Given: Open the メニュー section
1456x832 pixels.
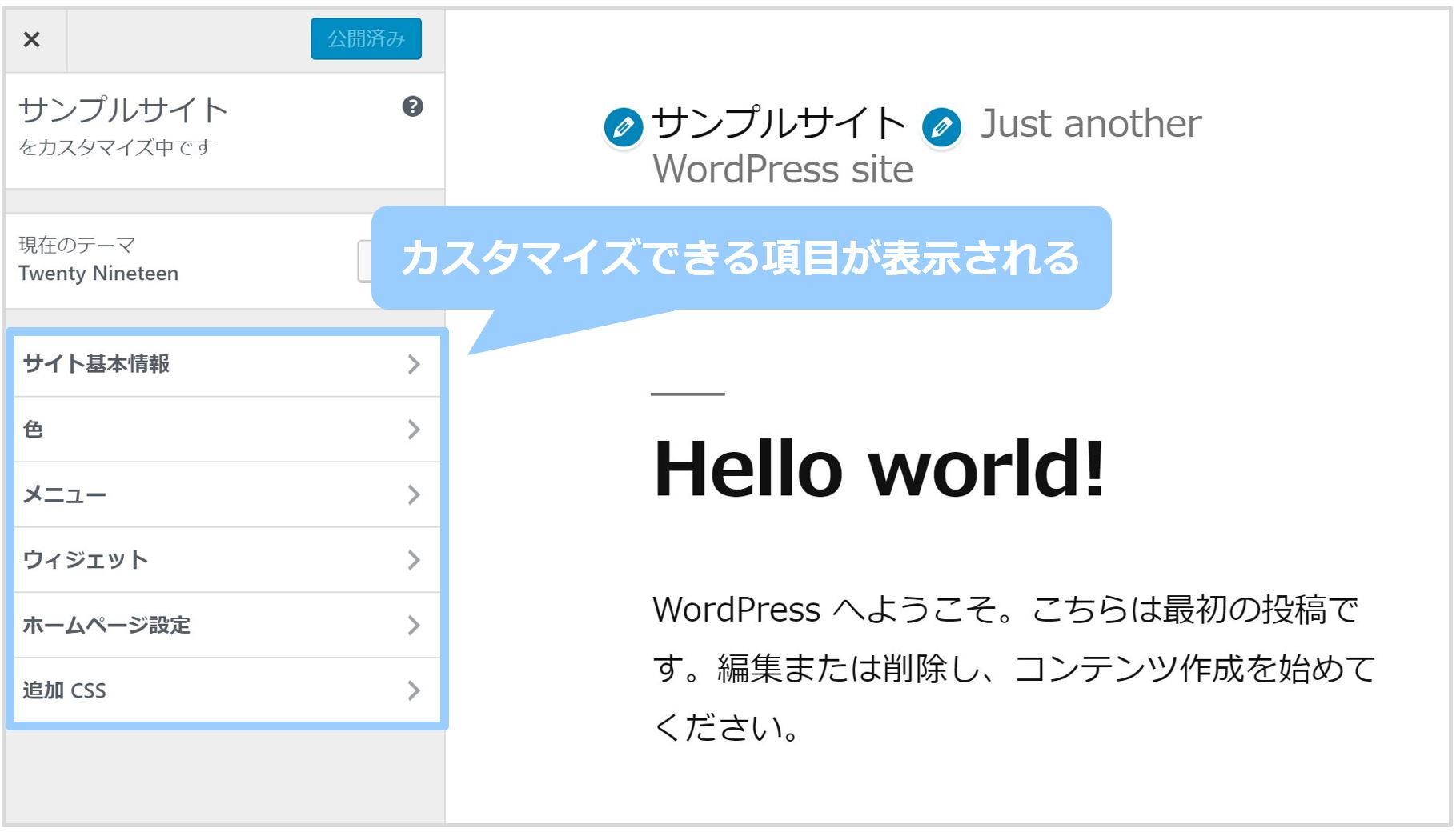Looking at the screenshot, I should click(x=65, y=495).
